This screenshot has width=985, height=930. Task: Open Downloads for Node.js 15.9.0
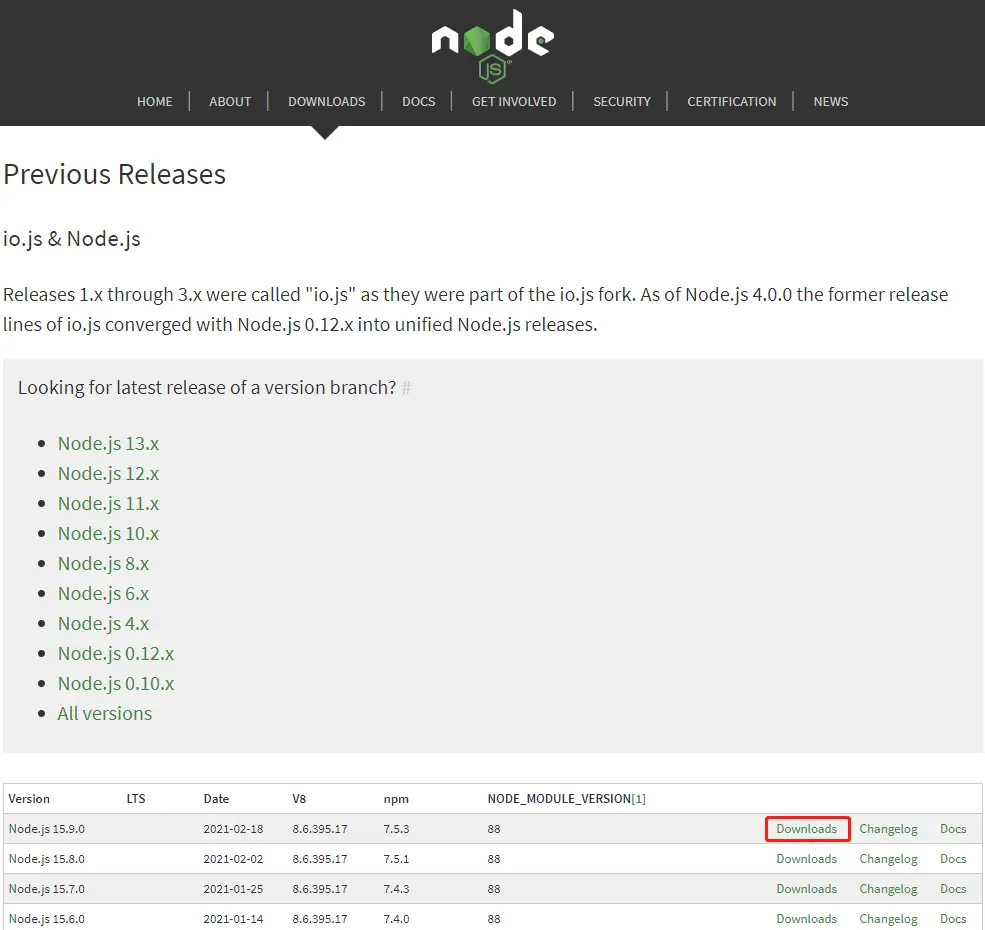[807, 829]
